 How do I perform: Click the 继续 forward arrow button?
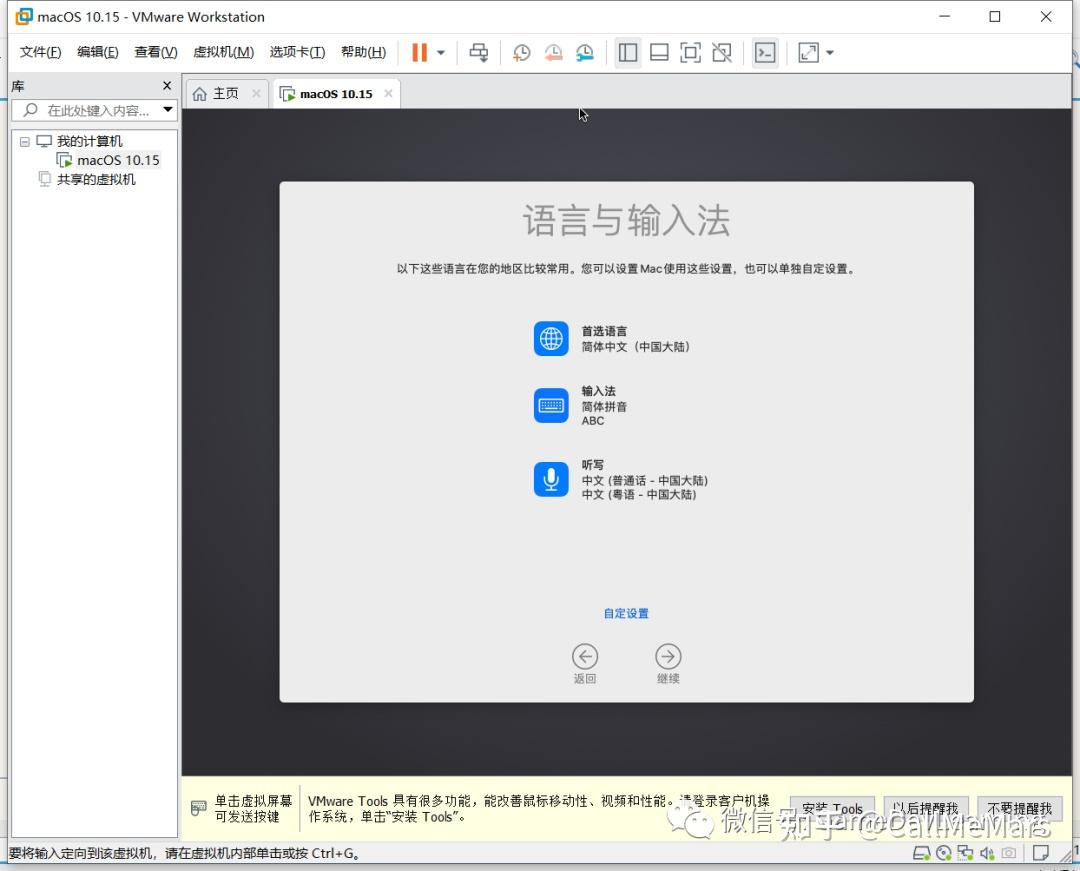point(668,657)
